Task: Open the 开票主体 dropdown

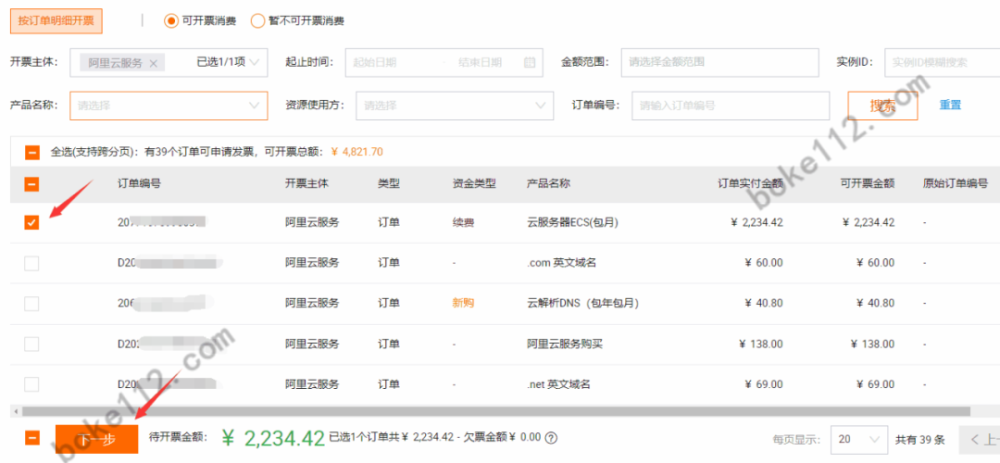Action: 169,62
